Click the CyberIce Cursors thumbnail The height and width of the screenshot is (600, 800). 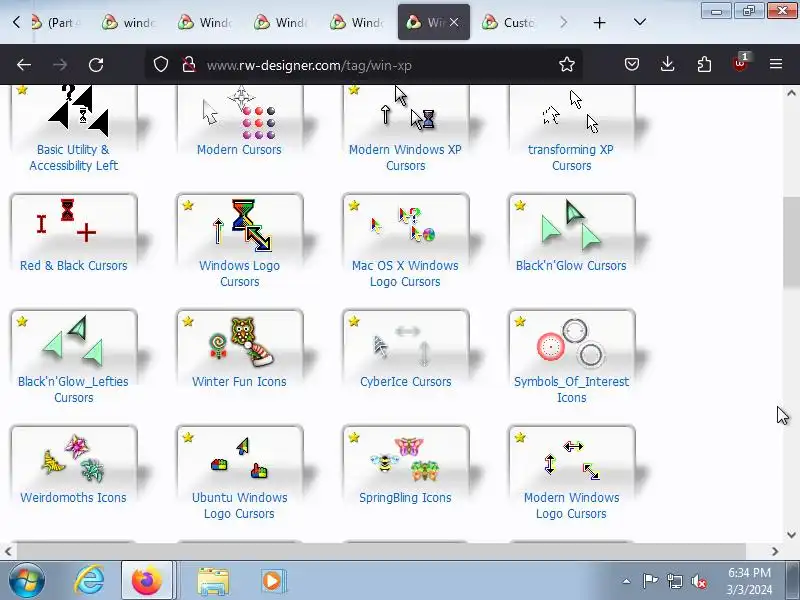[406, 341]
